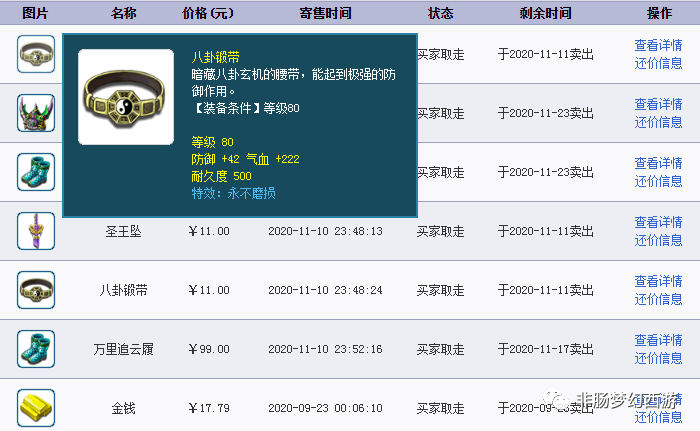700x431 pixels.
Task: Open 查看详情 for the 金钱 listing
Action: tap(658, 399)
